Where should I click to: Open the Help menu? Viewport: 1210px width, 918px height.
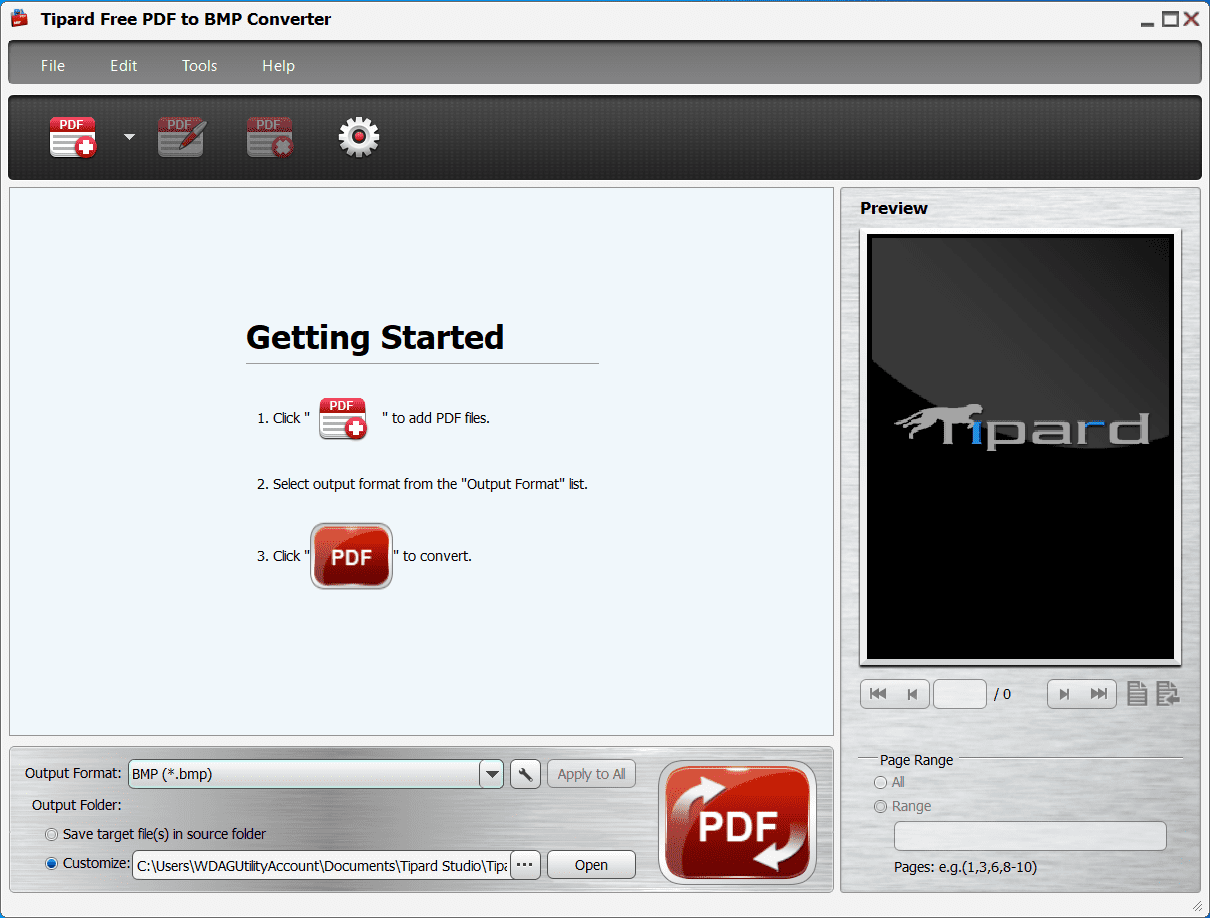tap(278, 66)
